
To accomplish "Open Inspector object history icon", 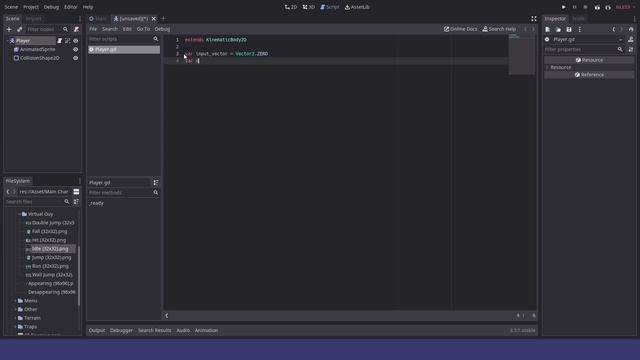I will click(631, 29).
